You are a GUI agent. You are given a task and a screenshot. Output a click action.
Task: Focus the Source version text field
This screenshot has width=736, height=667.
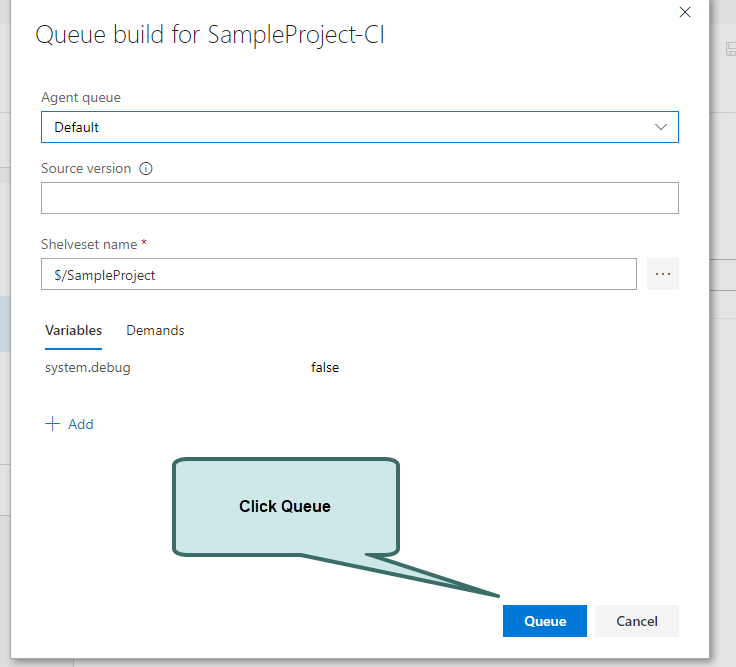[x=359, y=198]
